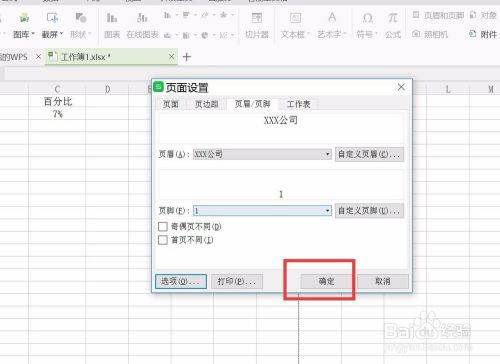
Task: Open the 图库 gallery tool
Action: click(24, 25)
